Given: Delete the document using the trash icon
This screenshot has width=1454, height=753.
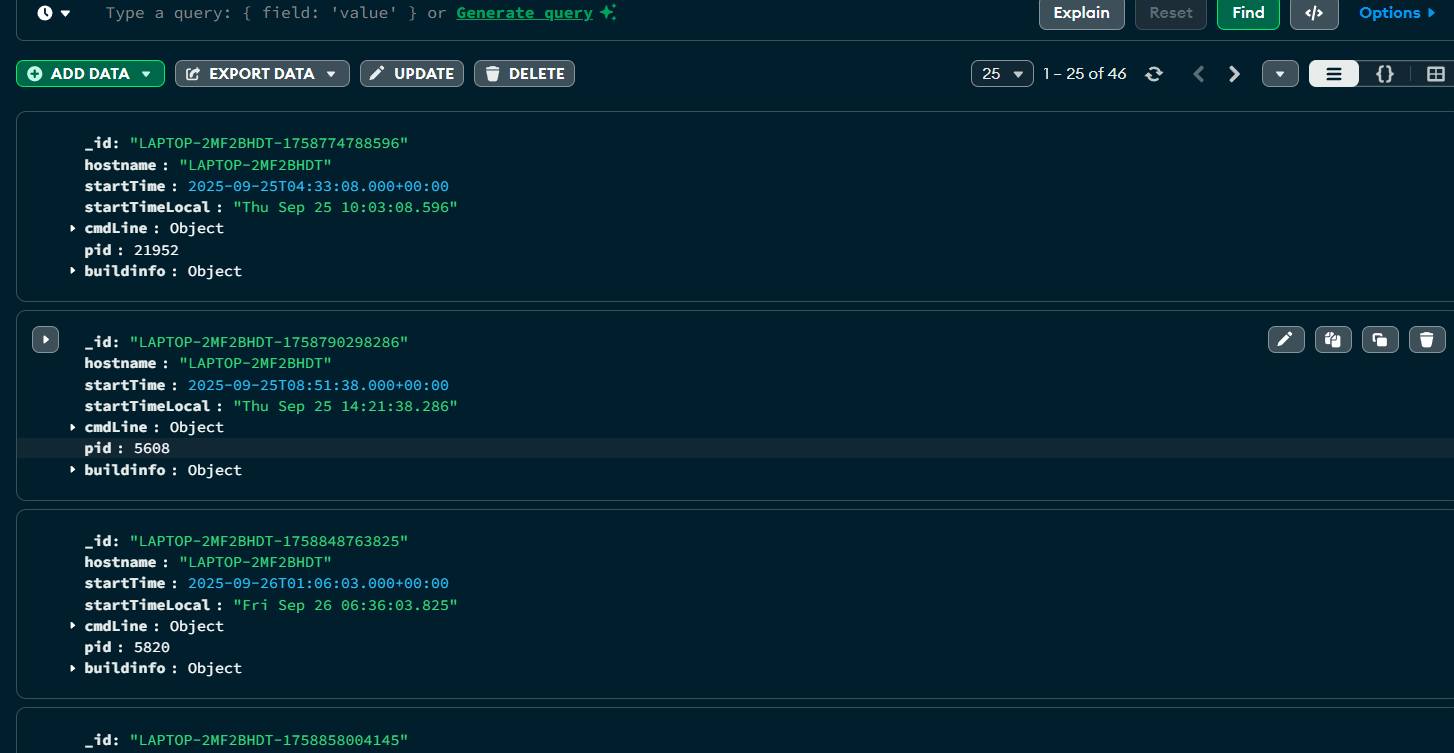Looking at the screenshot, I should point(1427,339).
